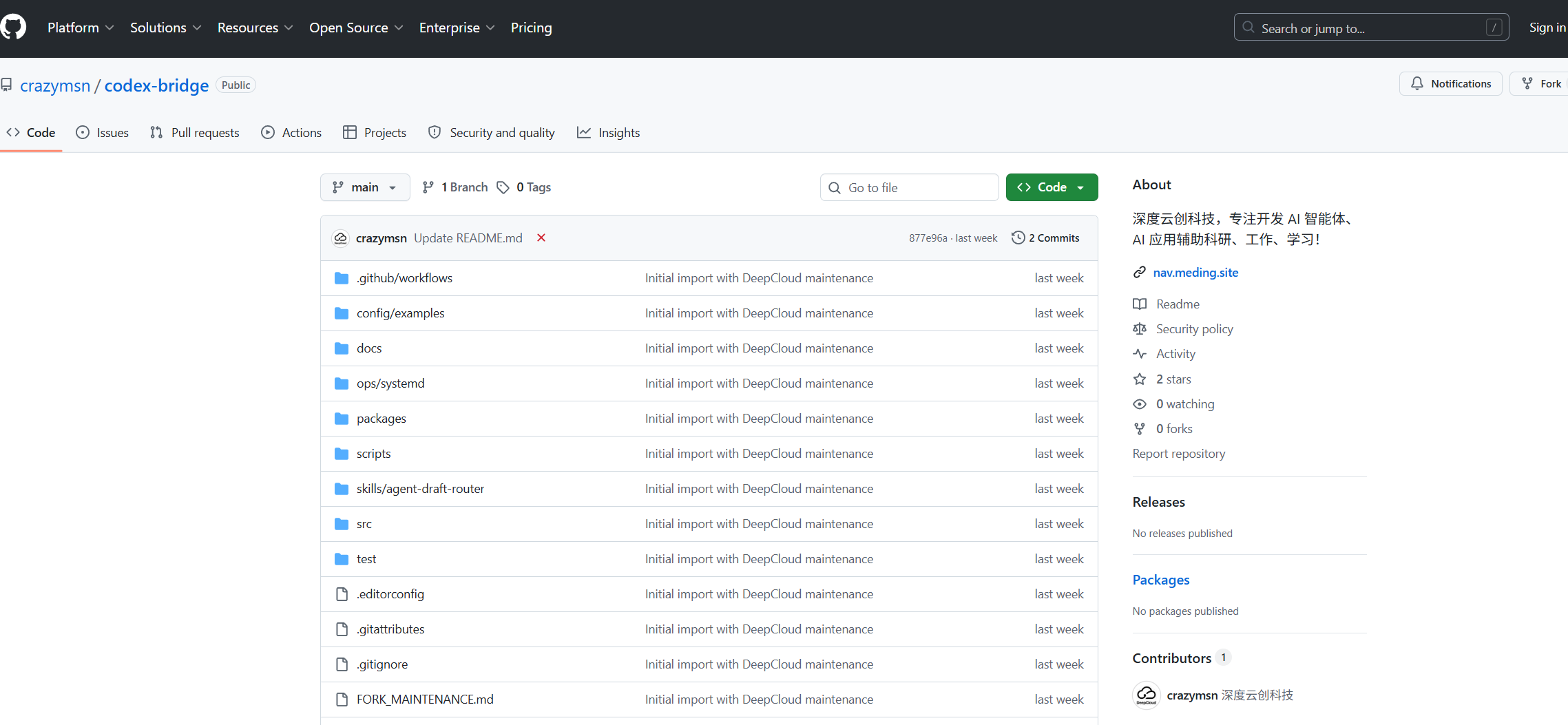
Task: Click the scales icon beside Security policy
Action: (1140, 329)
